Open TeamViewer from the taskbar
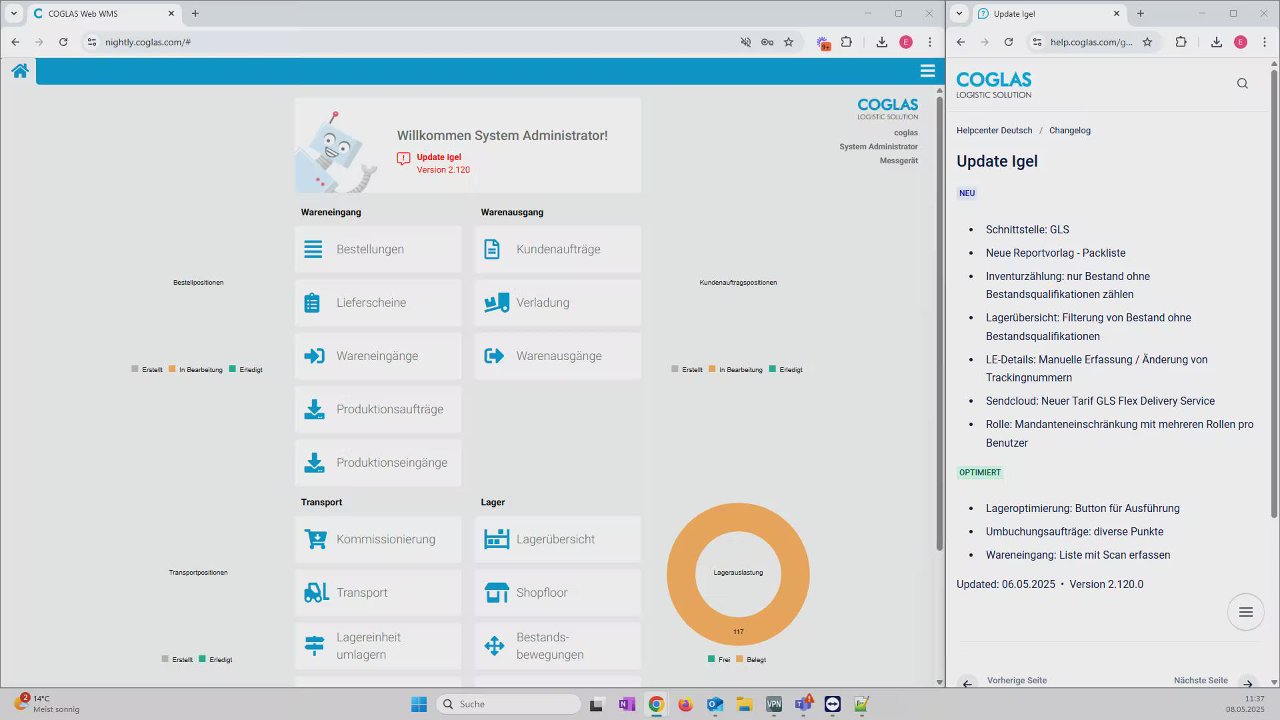The image size is (1280, 720). (x=833, y=704)
